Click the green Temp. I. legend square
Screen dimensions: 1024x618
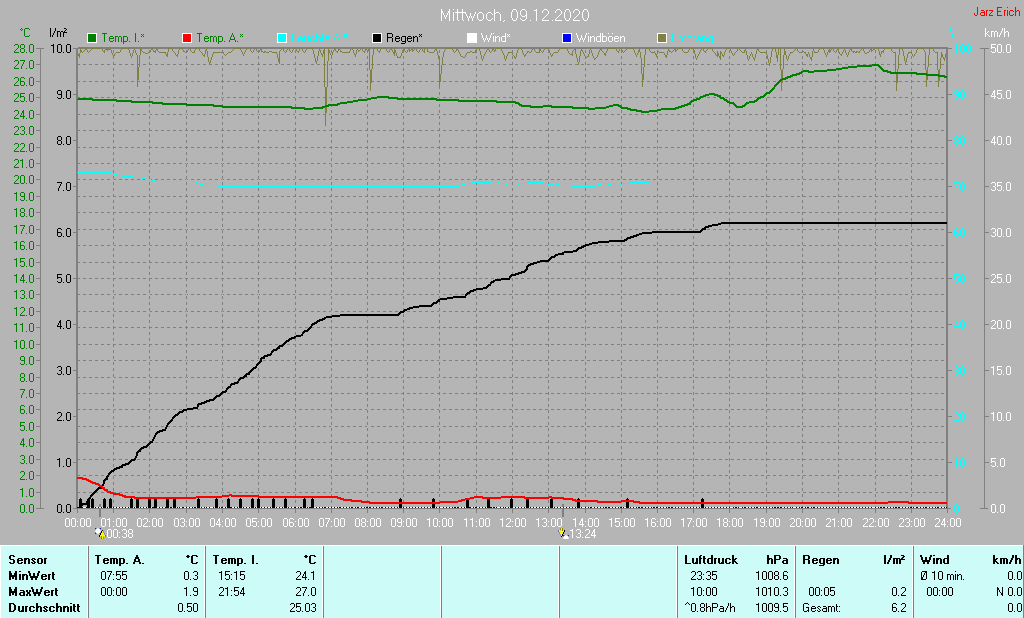pos(93,38)
